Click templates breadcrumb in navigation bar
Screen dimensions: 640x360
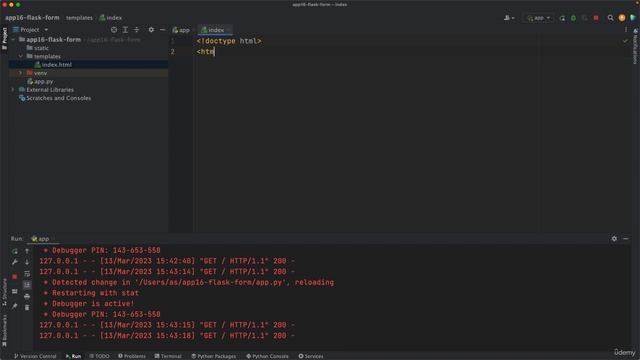click(79, 18)
